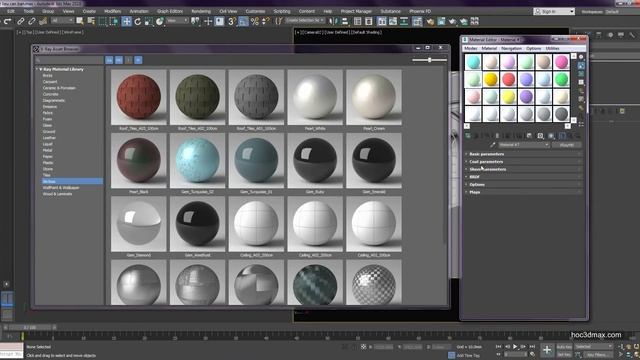Viewport: 640px width, 360px height.
Task: Click the asset browser search field
Action: [69, 60]
